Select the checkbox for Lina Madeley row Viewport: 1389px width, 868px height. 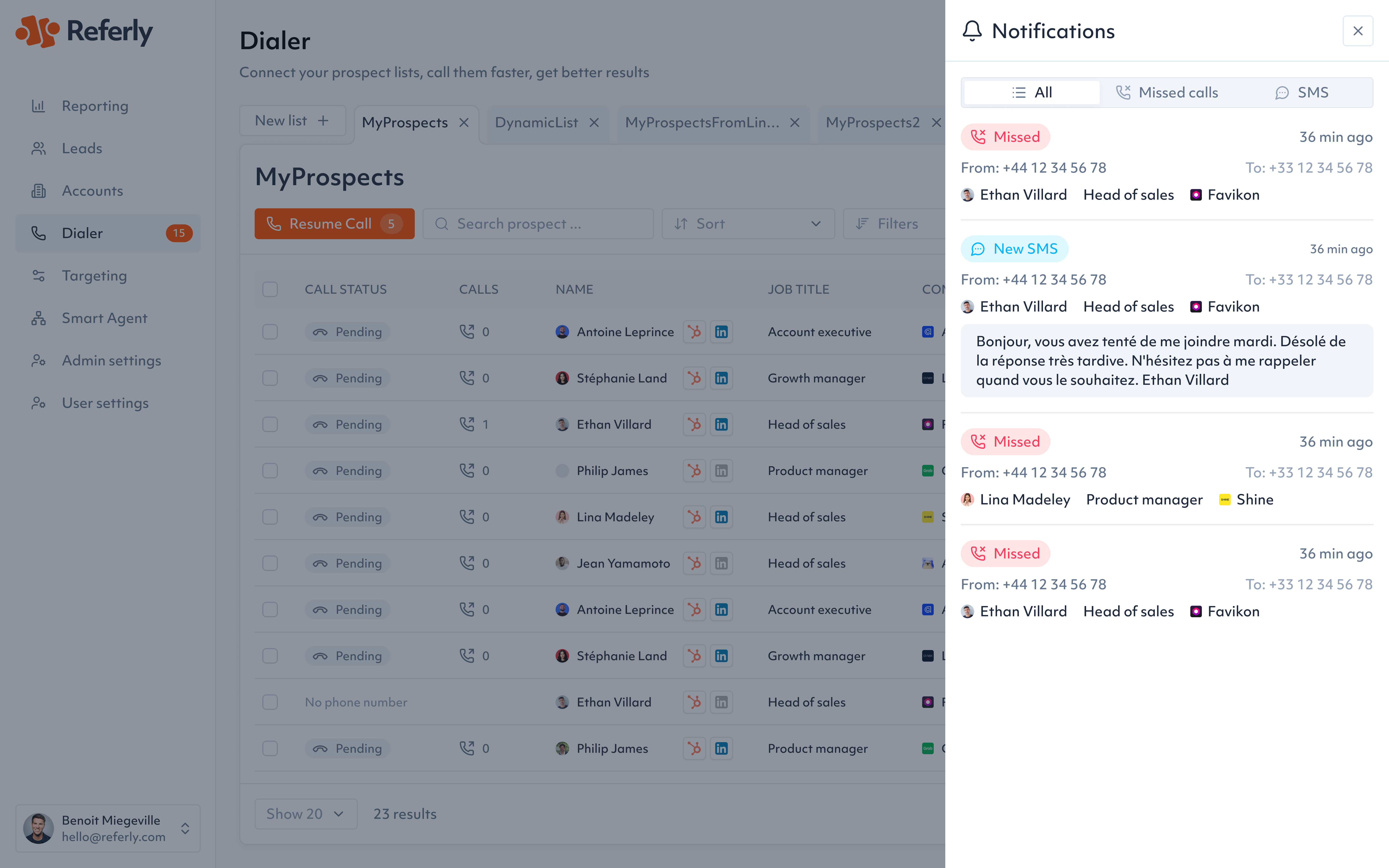coord(270,517)
